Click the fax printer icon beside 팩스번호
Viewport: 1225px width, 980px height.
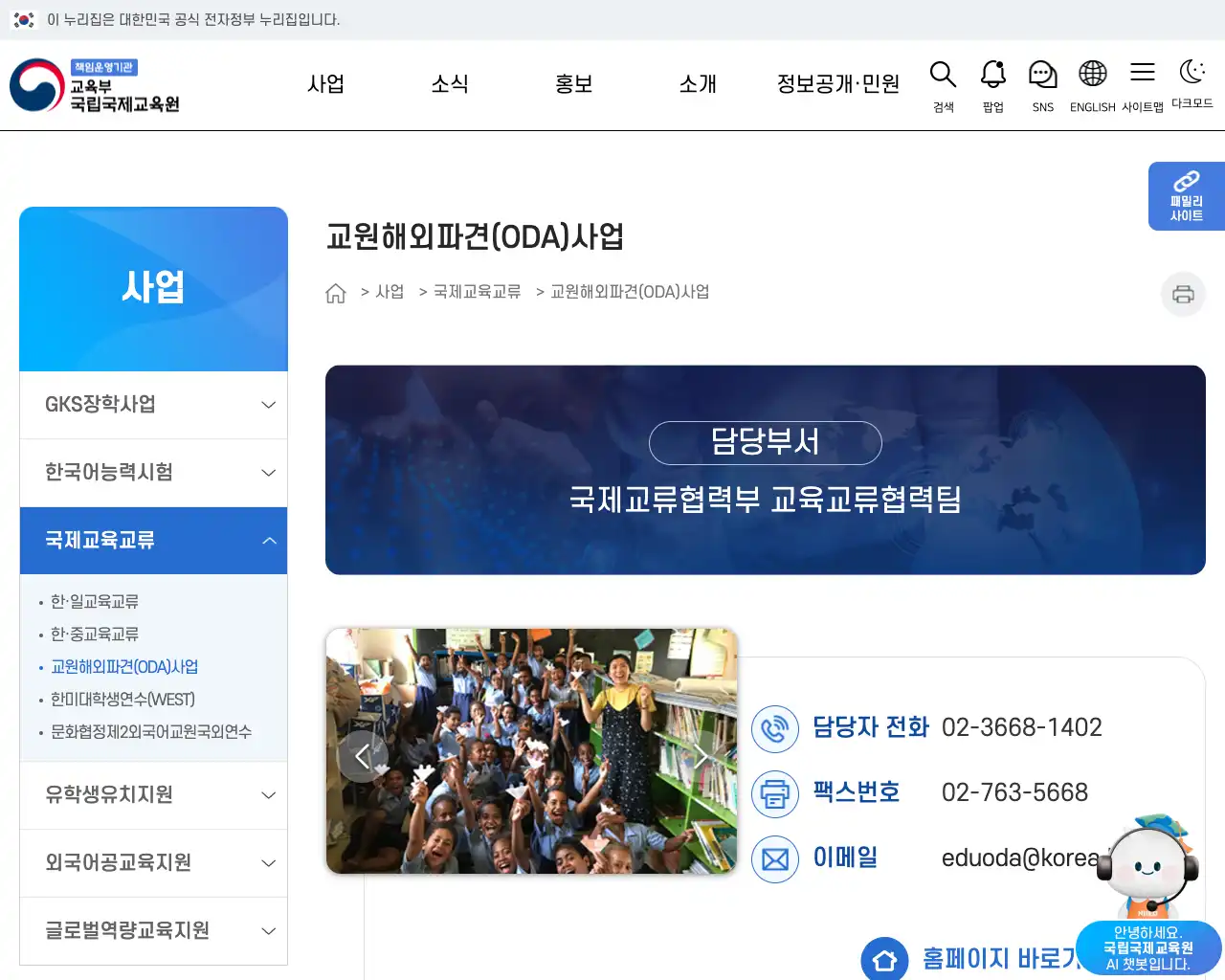(x=775, y=793)
